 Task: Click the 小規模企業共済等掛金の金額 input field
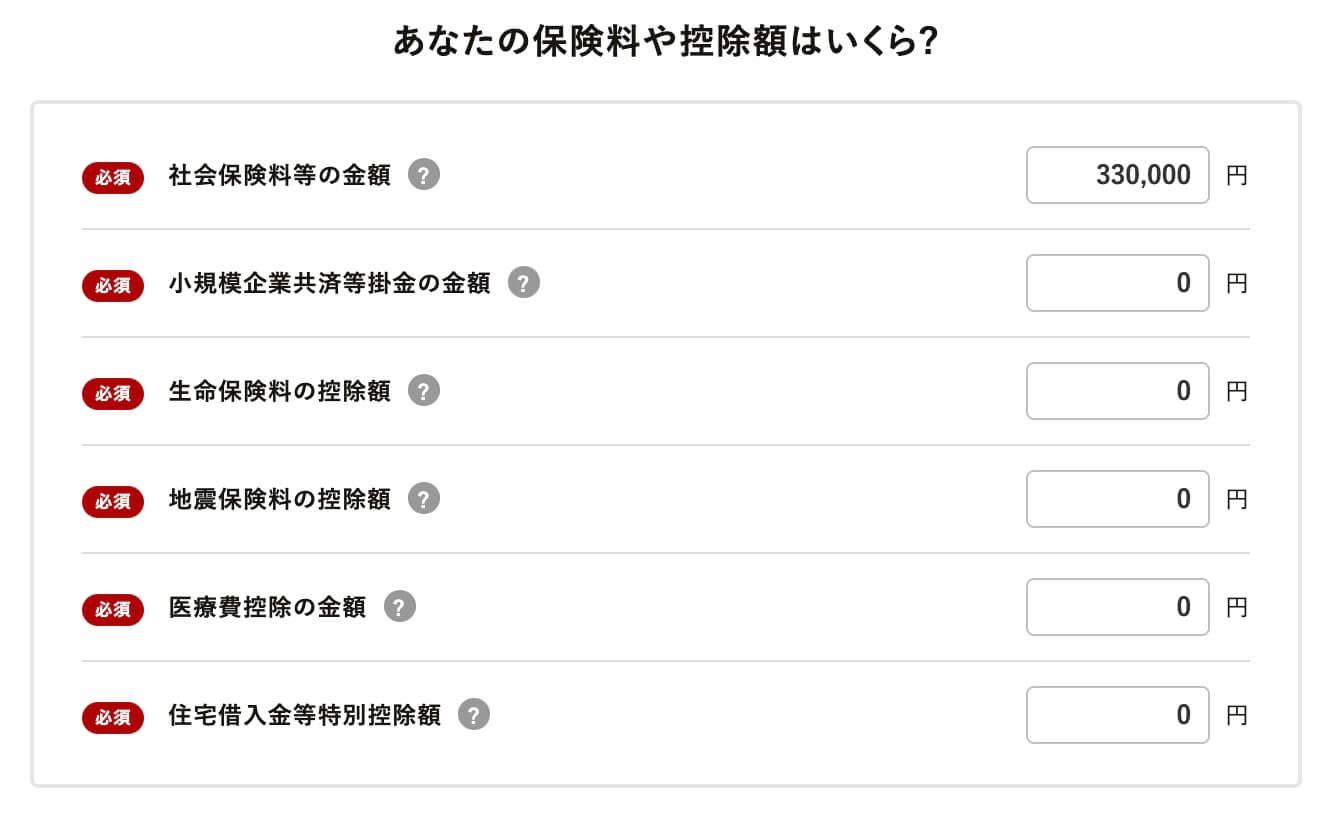click(1117, 283)
